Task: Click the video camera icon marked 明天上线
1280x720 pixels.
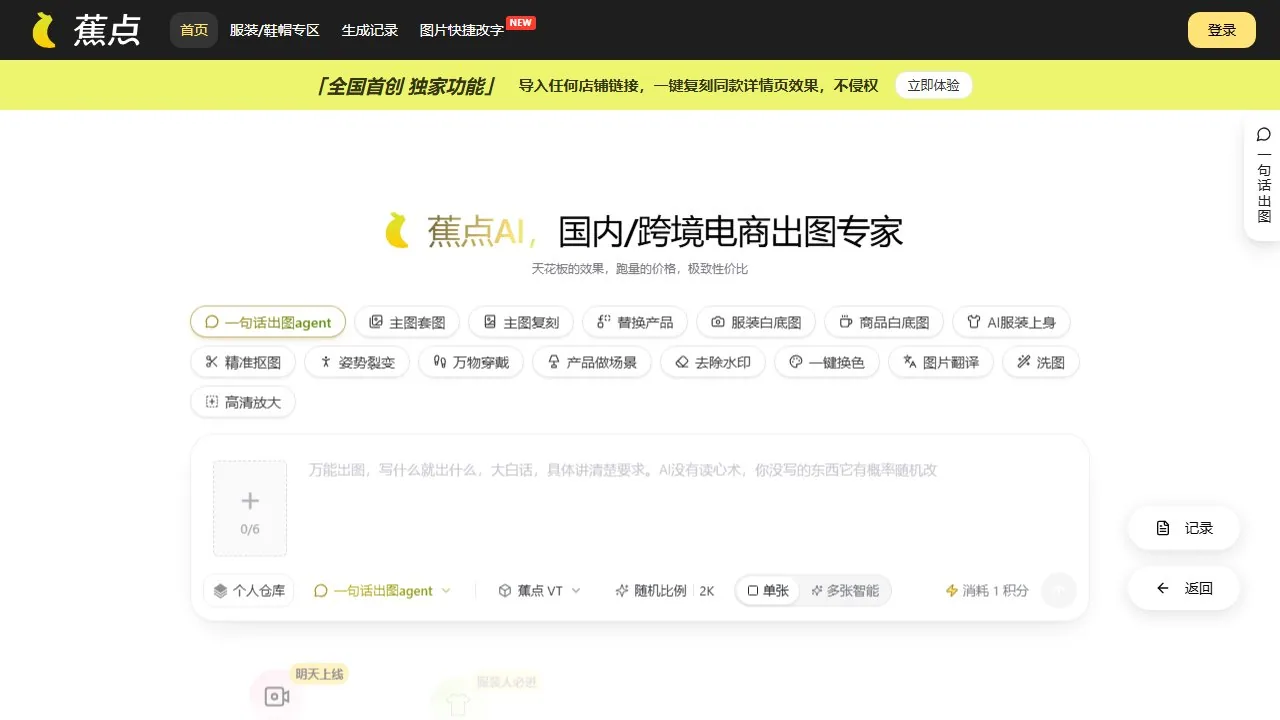Action: point(277,696)
